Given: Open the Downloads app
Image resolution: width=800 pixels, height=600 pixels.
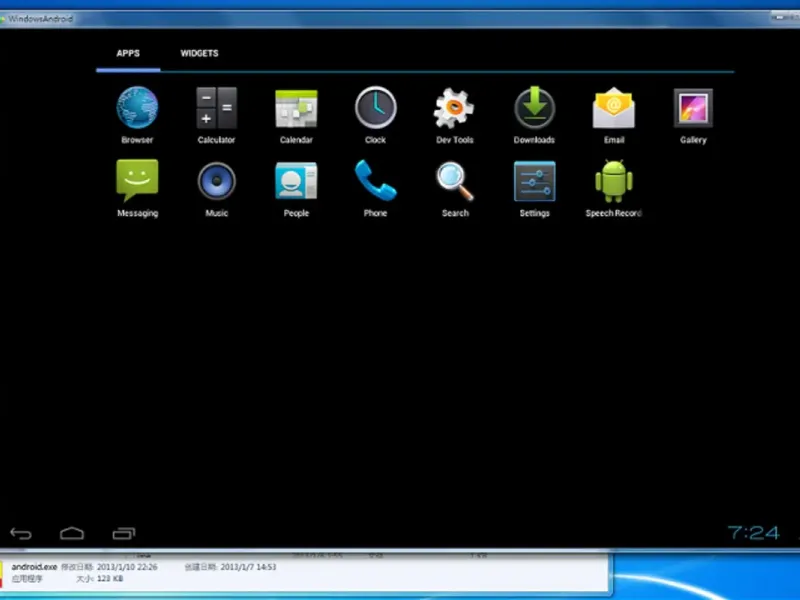Looking at the screenshot, I should tap(534, 115).
